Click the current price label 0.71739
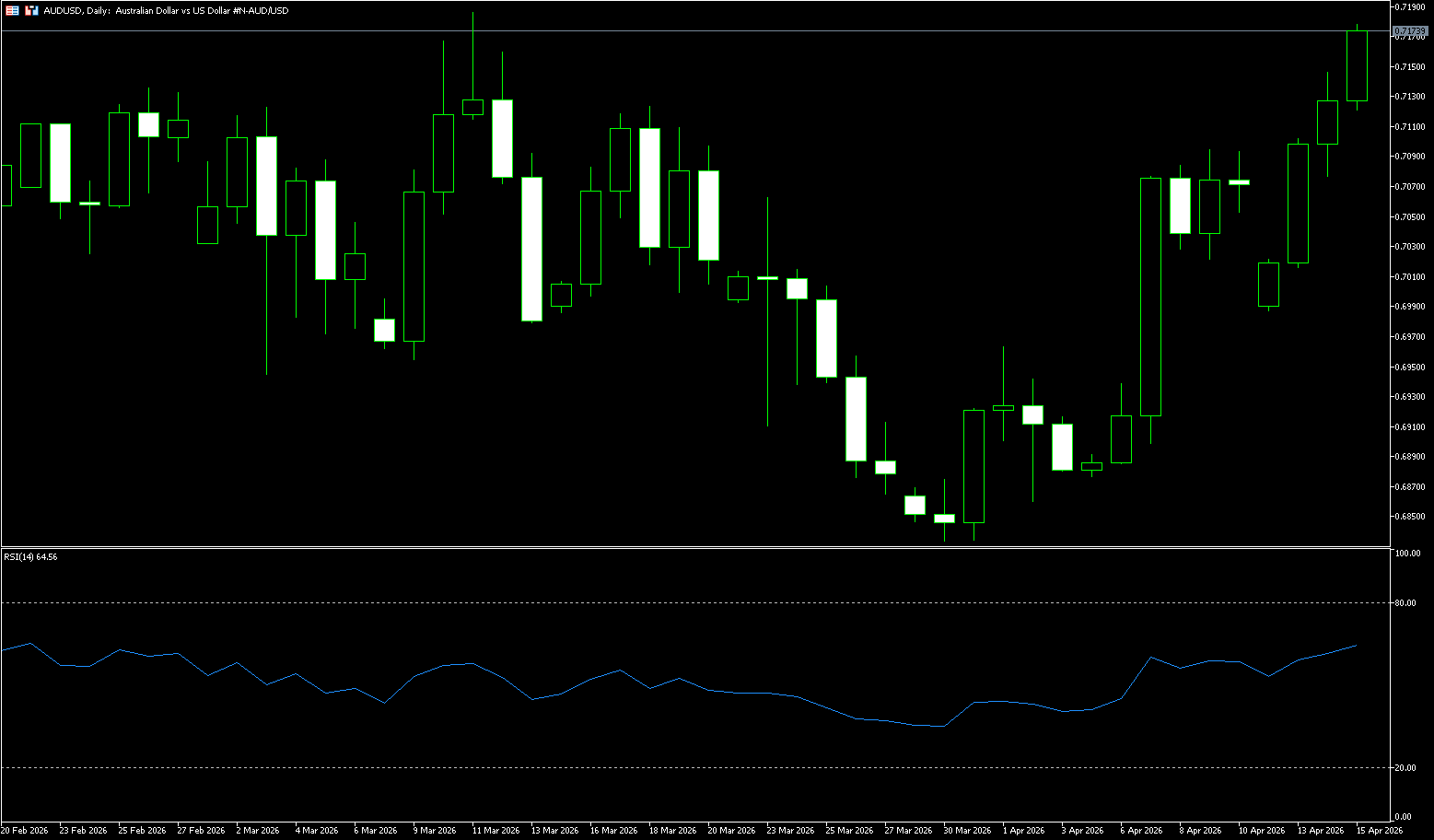The height and width of the screenshot is (840, 1434). tap(1410, 31)
